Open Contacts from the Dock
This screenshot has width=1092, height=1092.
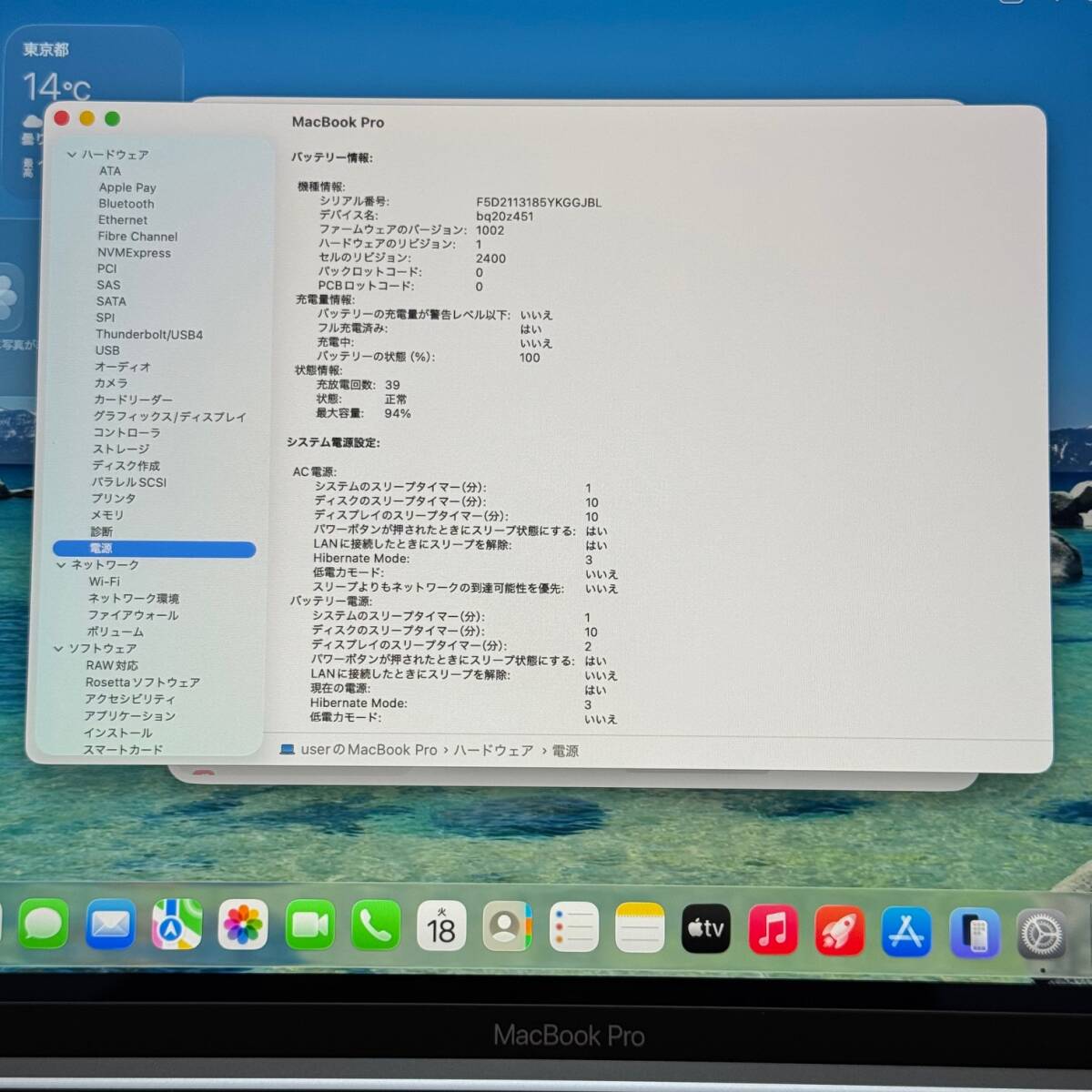point(507,927)
